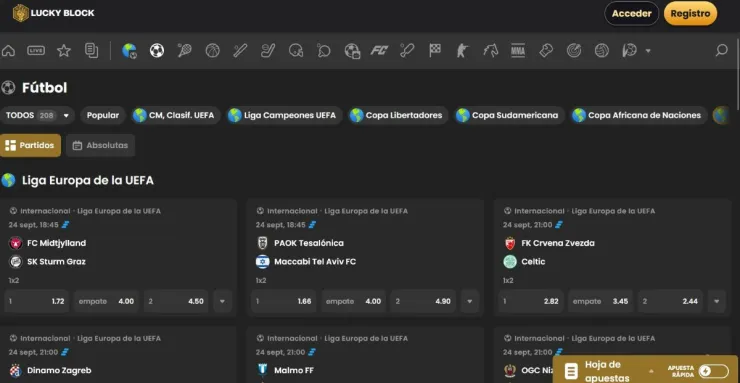
Task: Open the Liga Europa de la UEFA heading
Action: coord(88,180)
